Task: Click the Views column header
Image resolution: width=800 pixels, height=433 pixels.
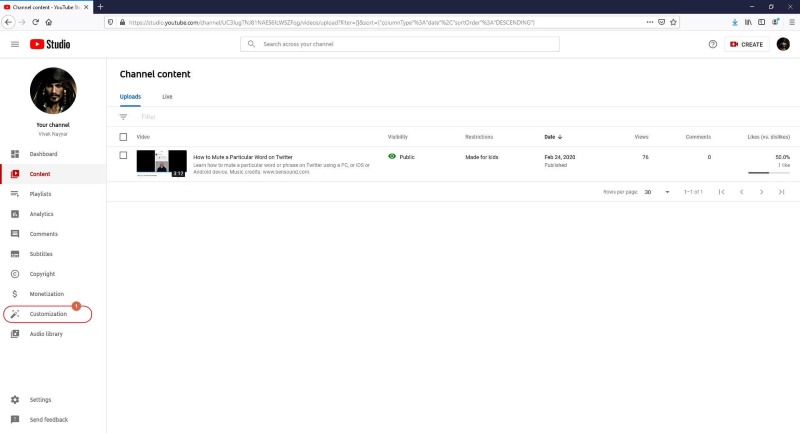Action: tap(641, 137)
